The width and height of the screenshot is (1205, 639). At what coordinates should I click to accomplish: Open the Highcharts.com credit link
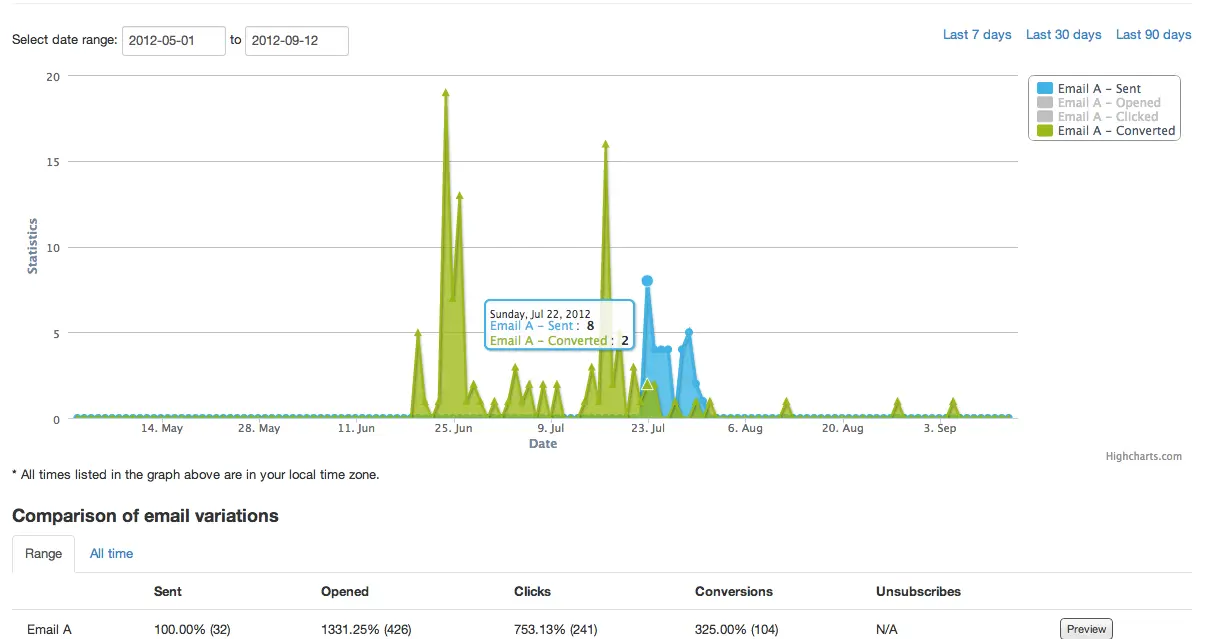1144,456
